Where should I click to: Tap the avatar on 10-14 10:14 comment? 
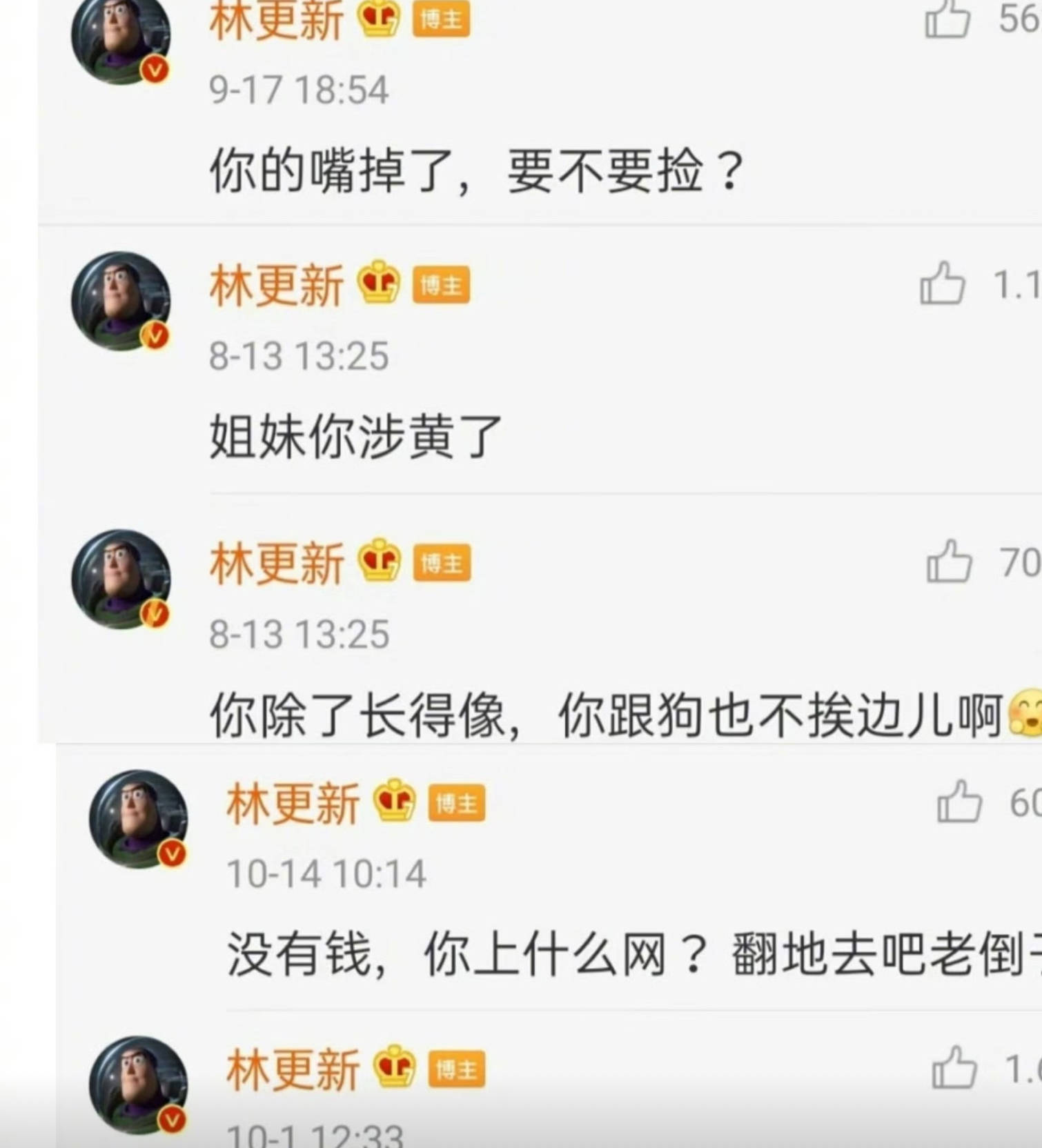[x=139, y=819]
